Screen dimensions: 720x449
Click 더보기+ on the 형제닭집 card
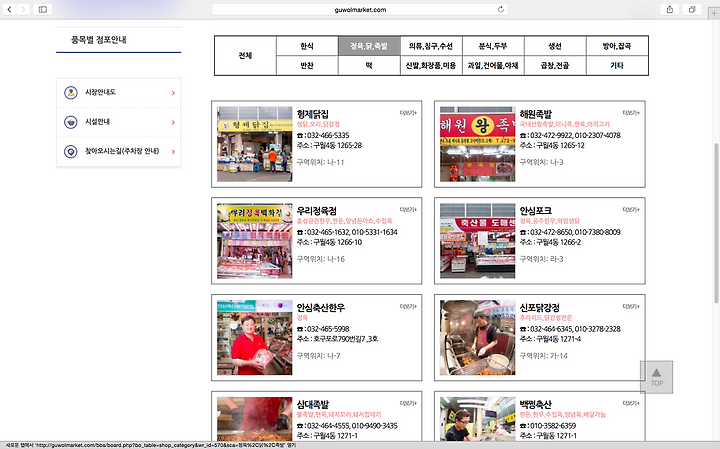click(x=408, y=112)
